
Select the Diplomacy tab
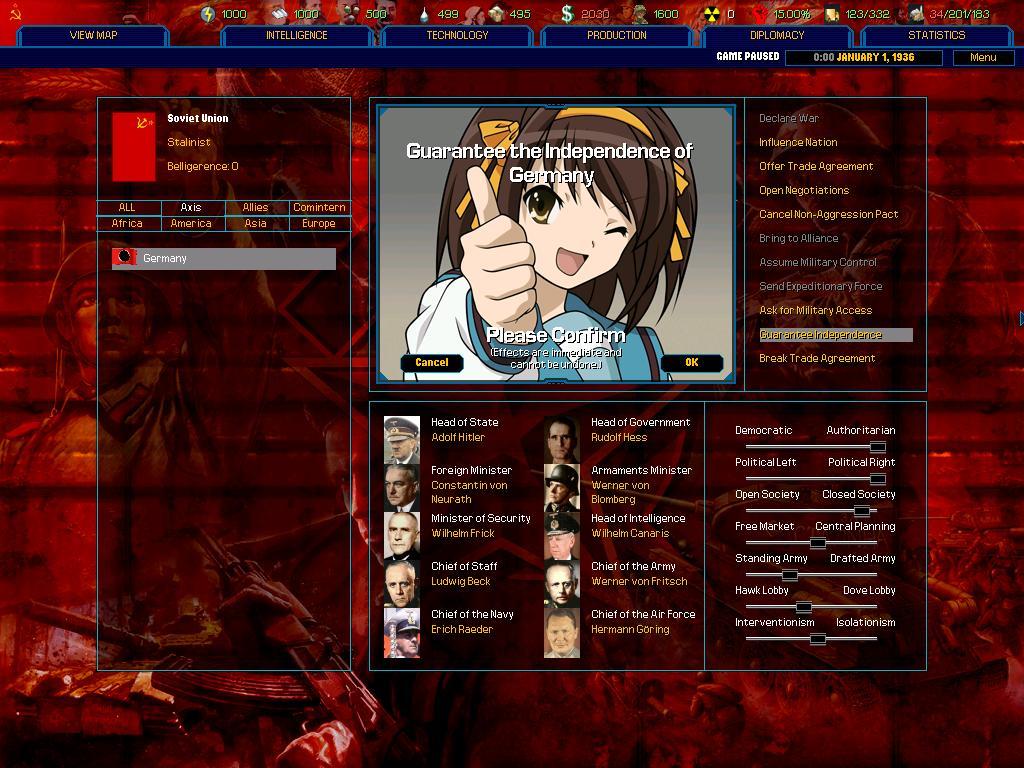776,35
